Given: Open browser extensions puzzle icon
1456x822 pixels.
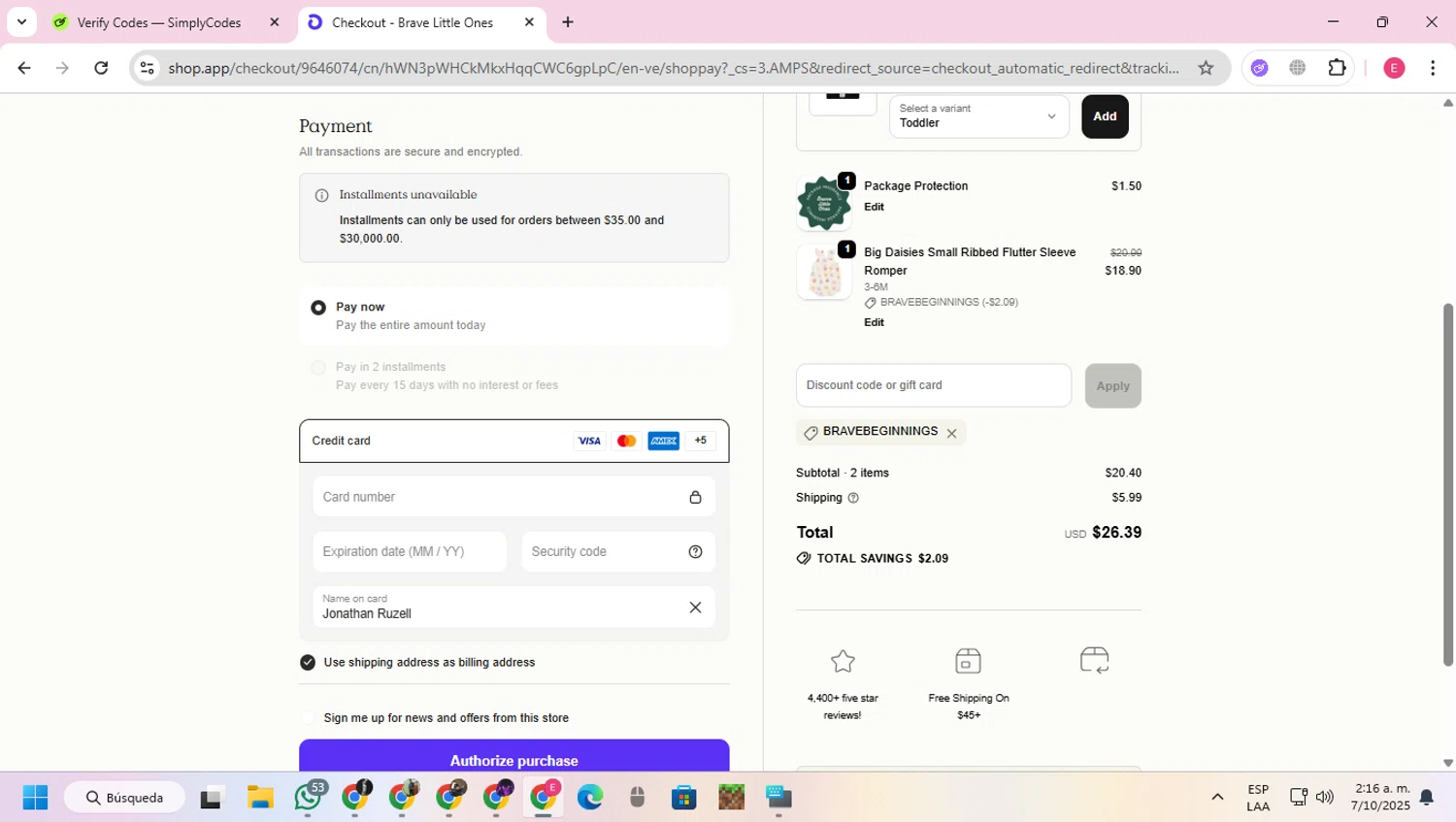Looking at the screenshot, I should pyautogui.click(x=1337, y=68).
